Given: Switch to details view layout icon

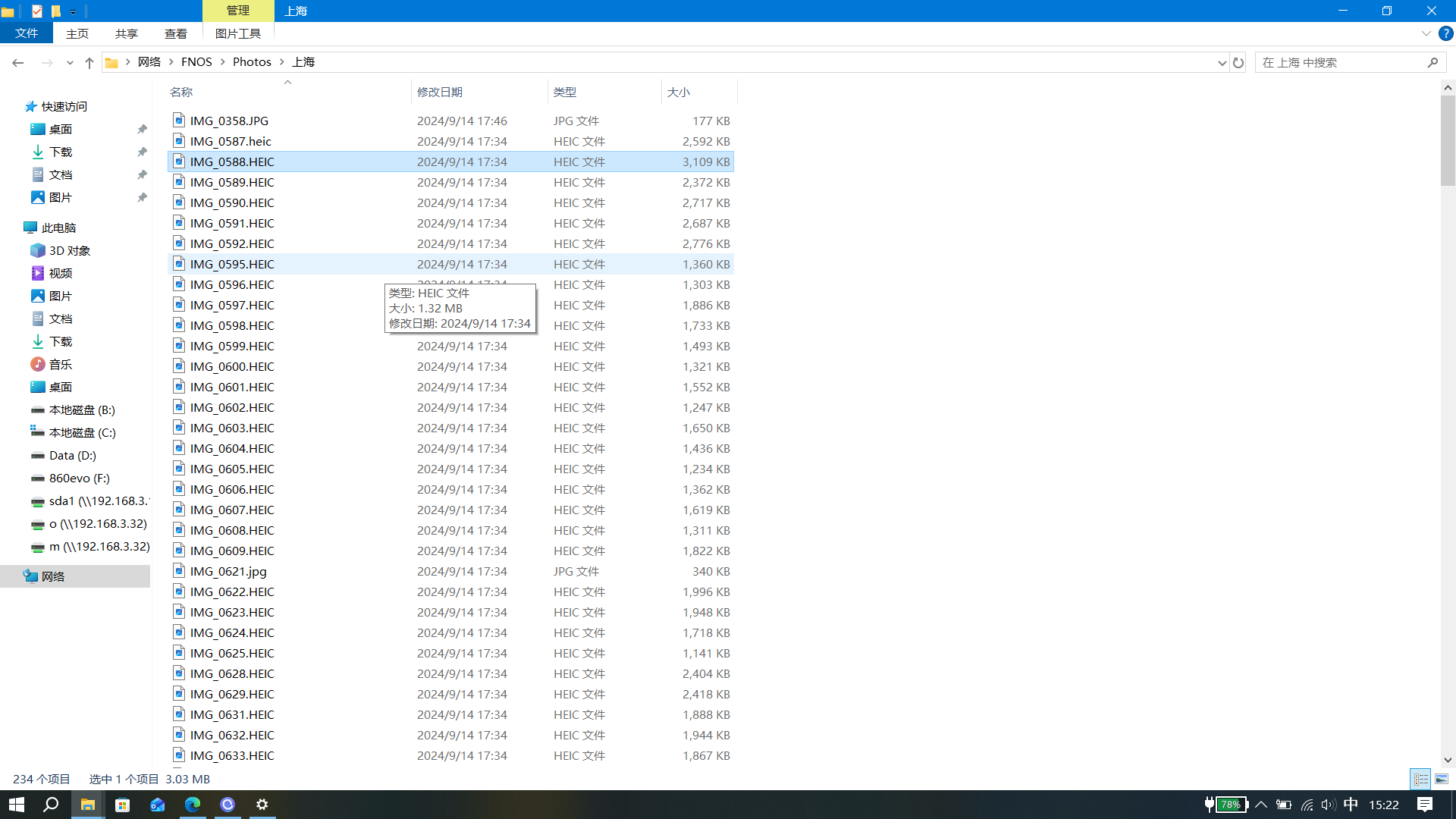Looking at the screenshot, I should point(1420,779).
